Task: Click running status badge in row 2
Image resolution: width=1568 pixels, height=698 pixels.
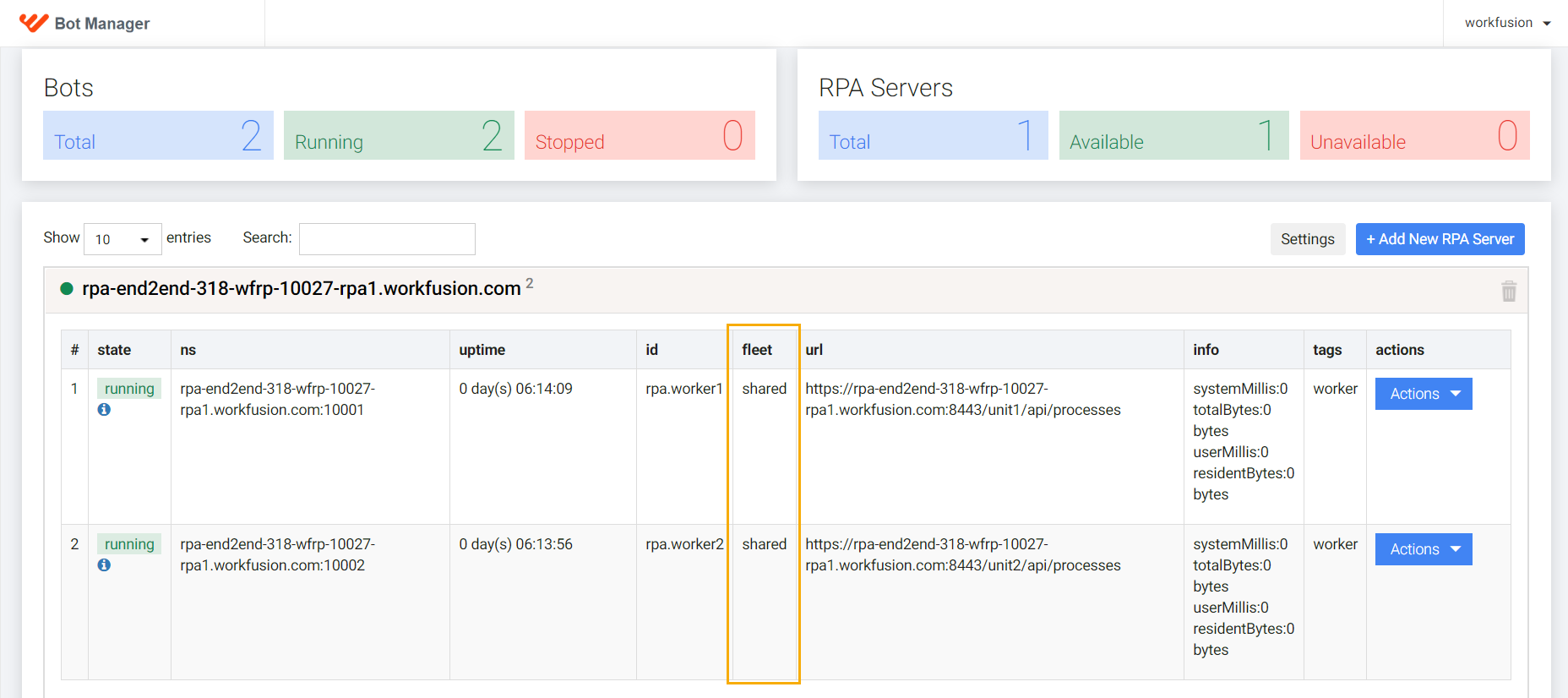Action: pos(129,544)
